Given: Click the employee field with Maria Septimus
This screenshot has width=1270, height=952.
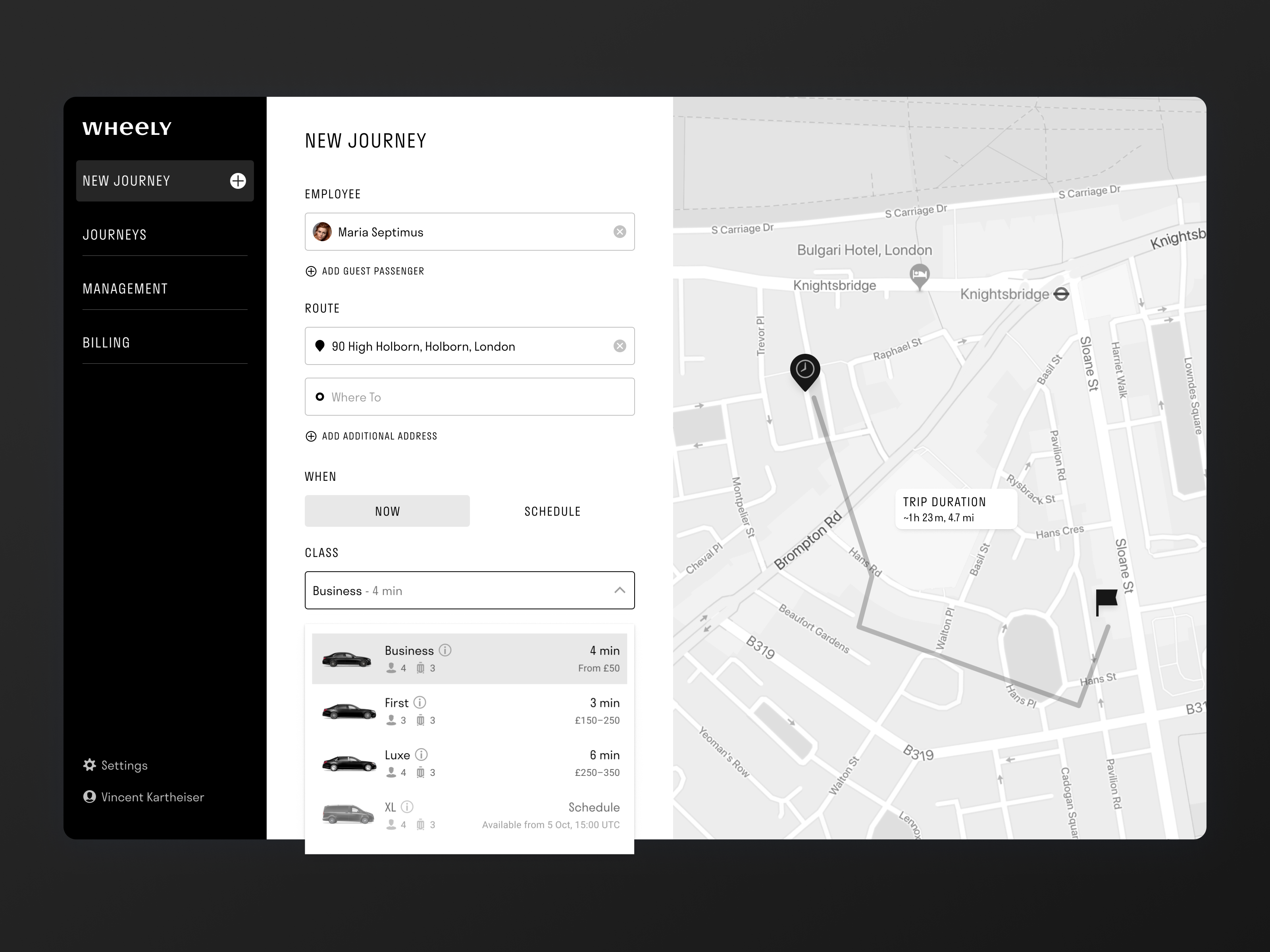Looking at the screenshot, I should [x=470, y=232].
